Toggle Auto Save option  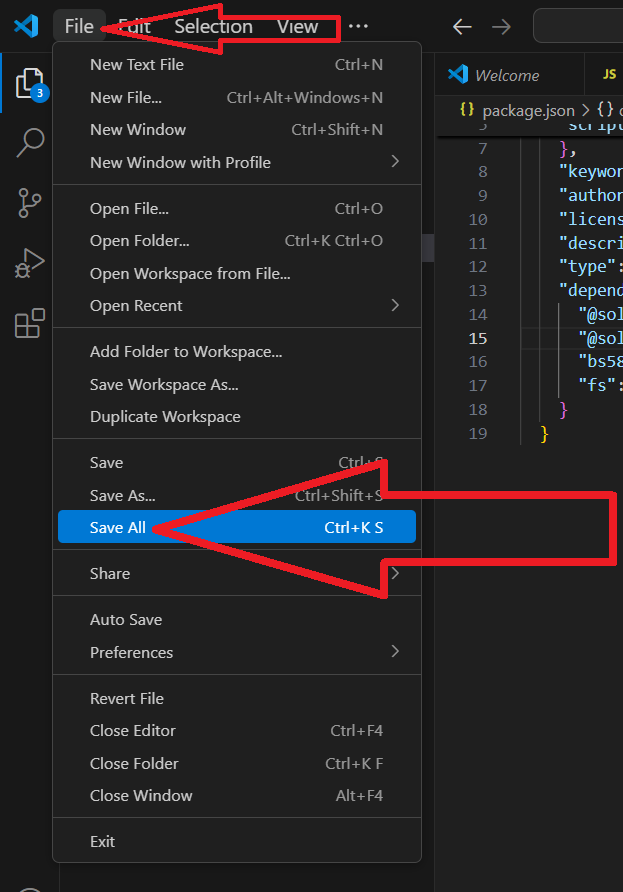pos(237,620)
